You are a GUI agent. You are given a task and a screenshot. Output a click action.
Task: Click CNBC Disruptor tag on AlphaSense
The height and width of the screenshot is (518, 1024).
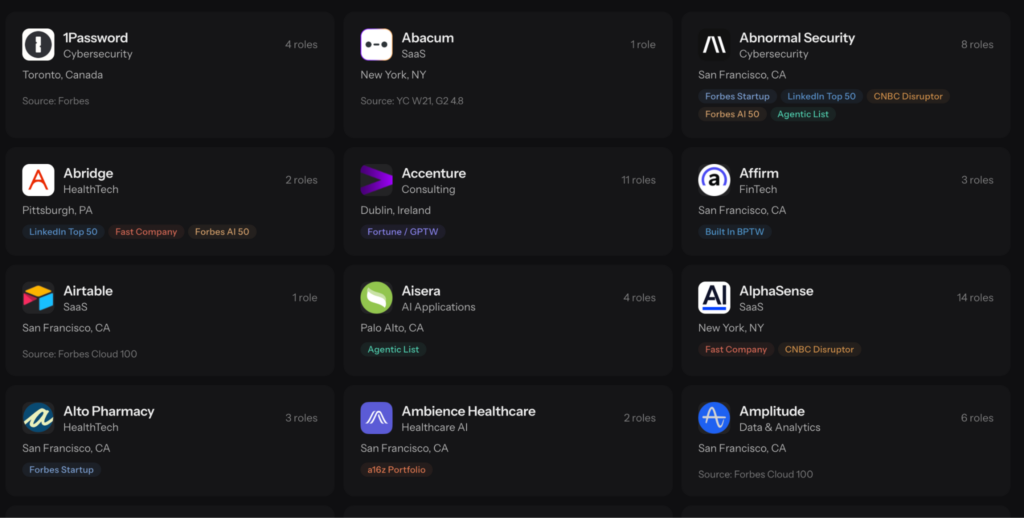click(x=819, y=349)
